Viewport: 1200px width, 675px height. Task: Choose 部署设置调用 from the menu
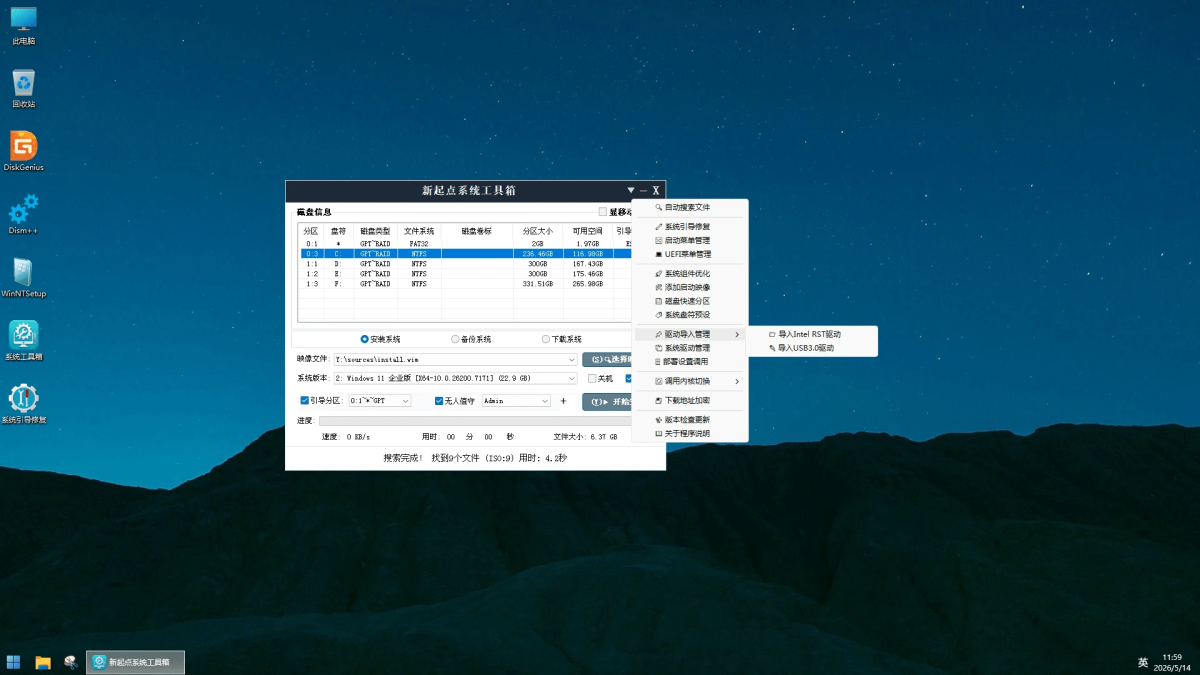pos(690,361)
